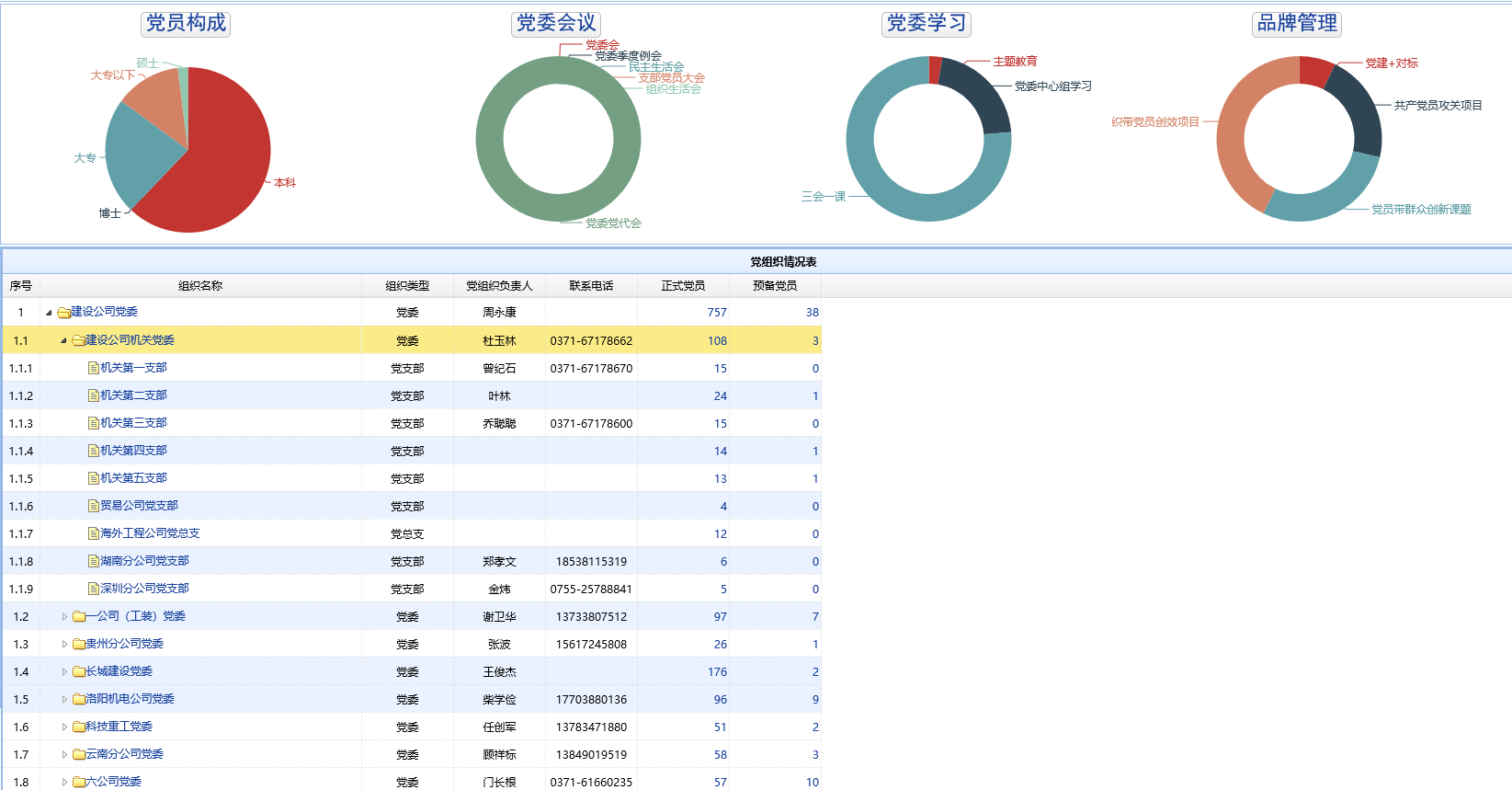Sort by 预备党员 column header

(775, 286)
